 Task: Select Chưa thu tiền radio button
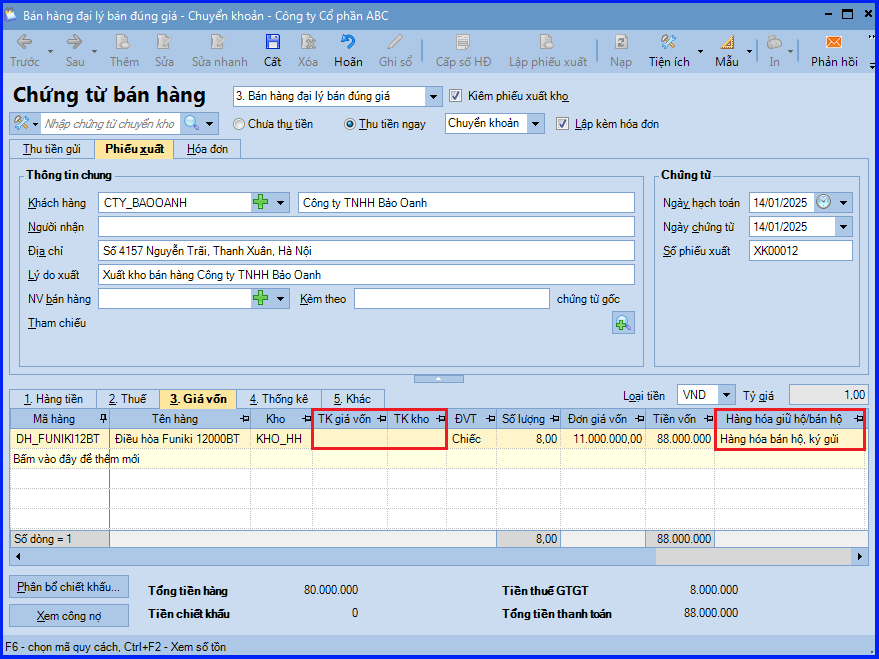pos(239,124)
